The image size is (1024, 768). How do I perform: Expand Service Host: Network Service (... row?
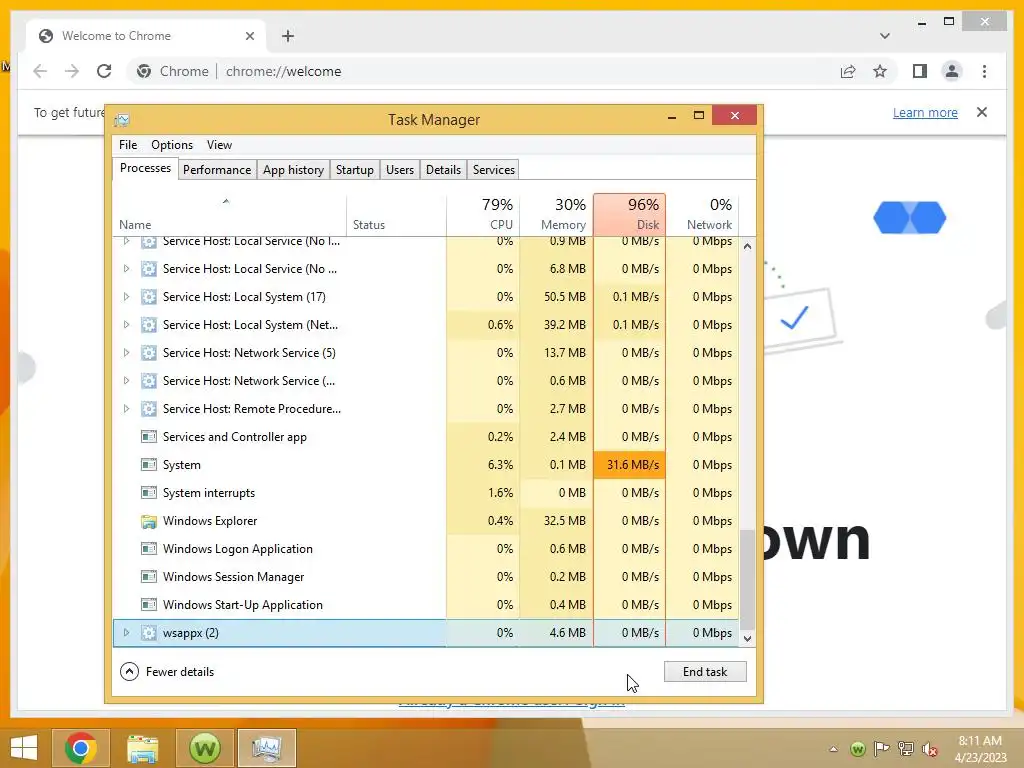click(x=126, y=381)
